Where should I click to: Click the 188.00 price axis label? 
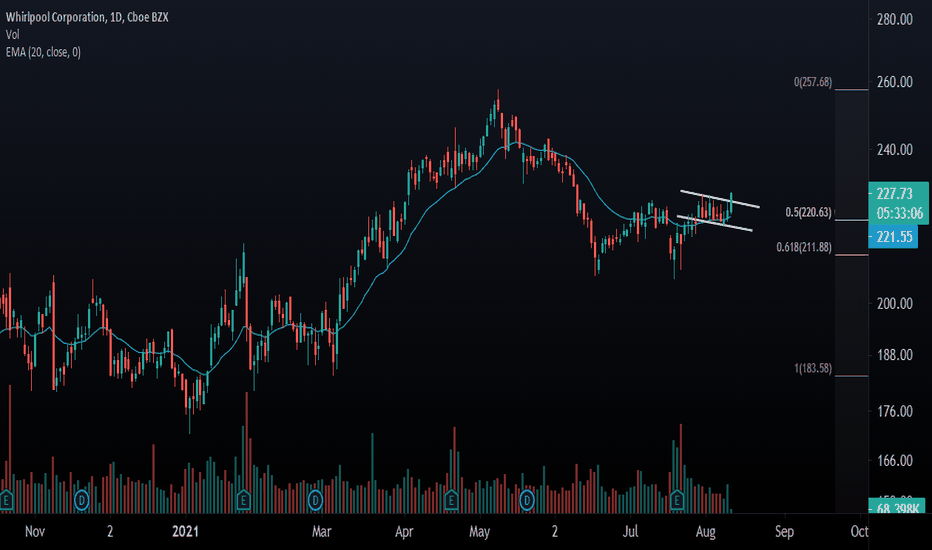895,355
